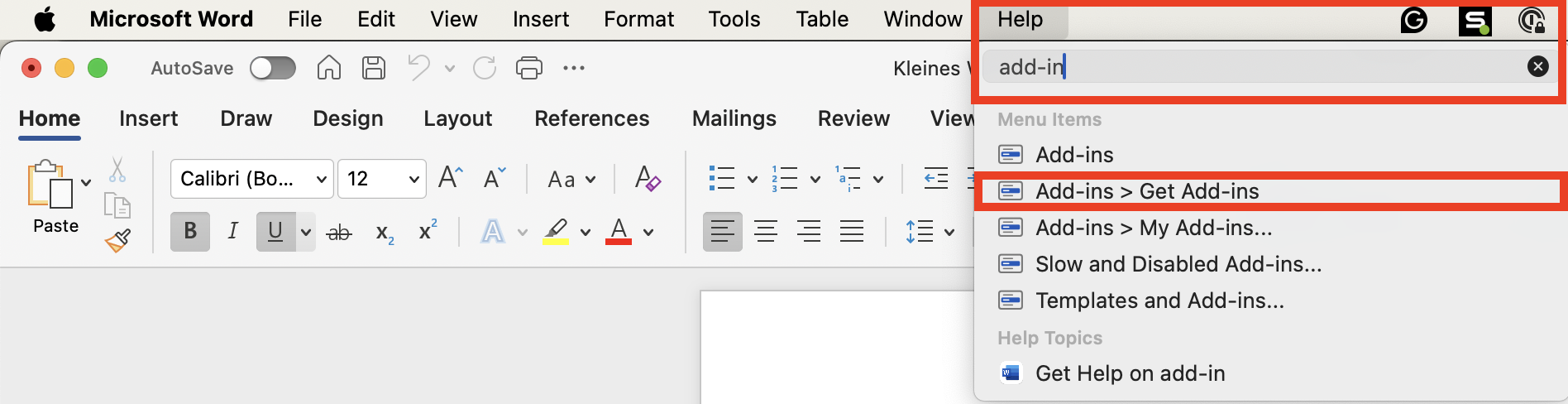This screenshot has width=1568, height=404.
Task: Apply the yellow text highlight color
Action: [556, 232]
